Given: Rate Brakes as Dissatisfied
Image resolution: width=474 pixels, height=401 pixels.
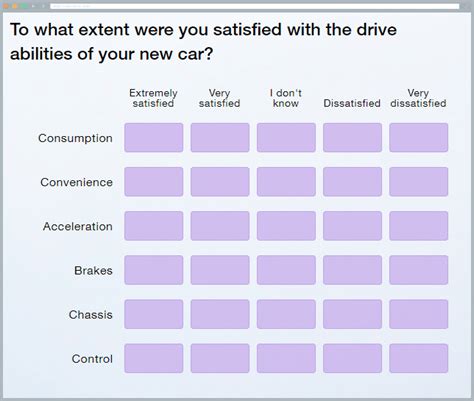Looking at the screenshot, I should (x=352, y=270).
